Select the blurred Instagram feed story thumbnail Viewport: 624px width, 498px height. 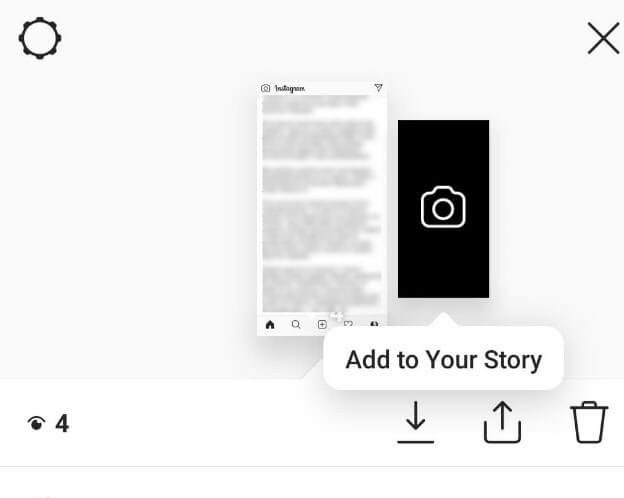322,209
